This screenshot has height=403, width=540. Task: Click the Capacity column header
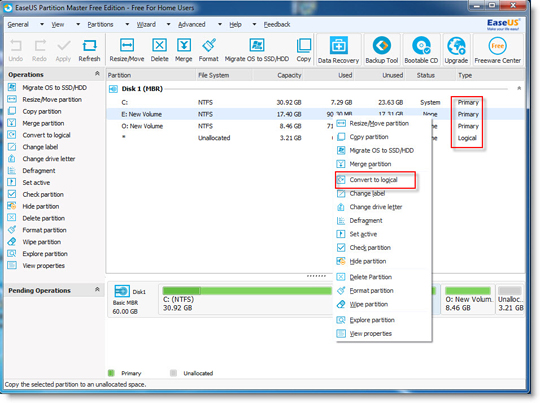click(278, 75)
